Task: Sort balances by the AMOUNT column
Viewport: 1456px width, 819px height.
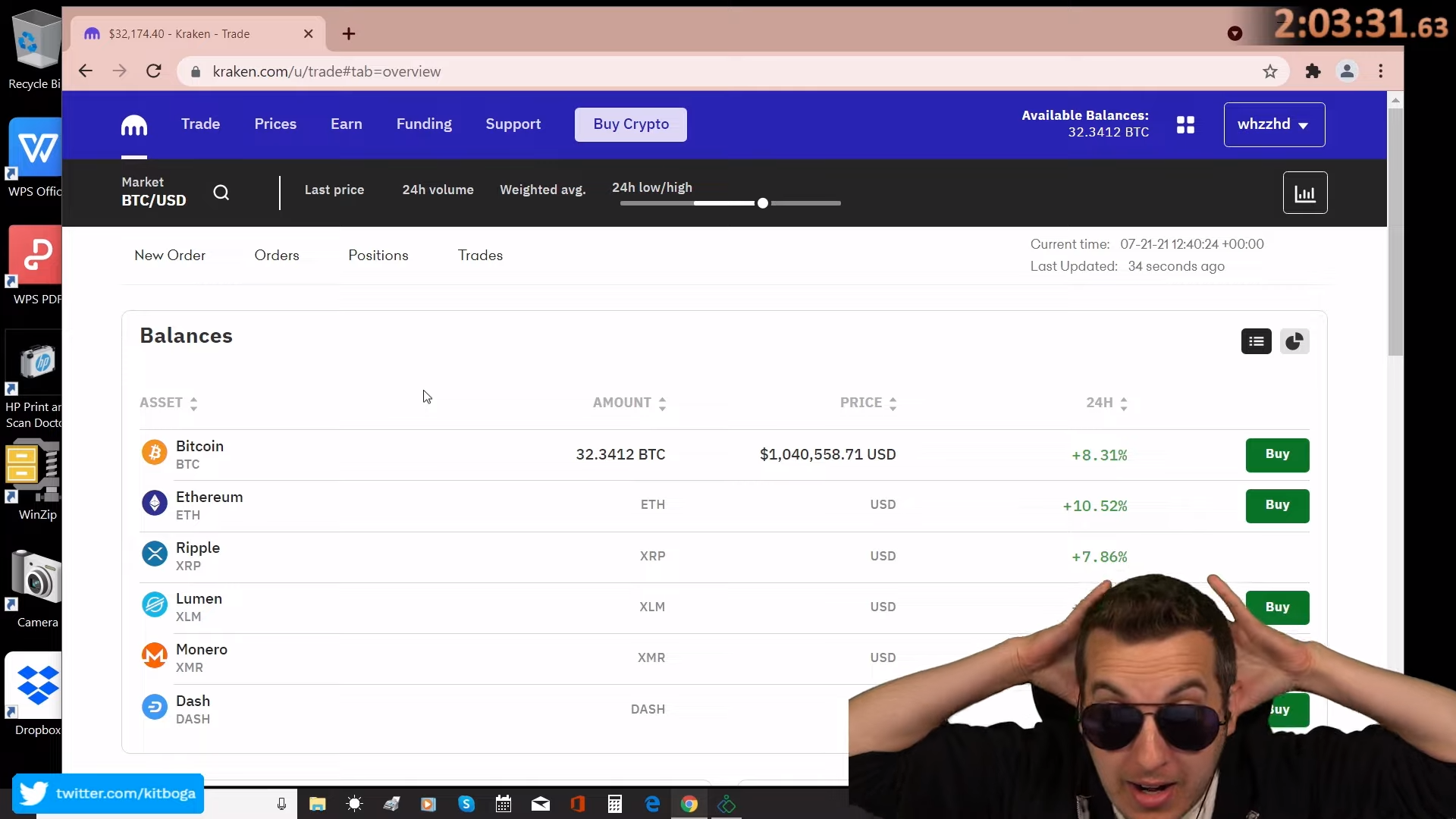Action: [x=629, y=403]
